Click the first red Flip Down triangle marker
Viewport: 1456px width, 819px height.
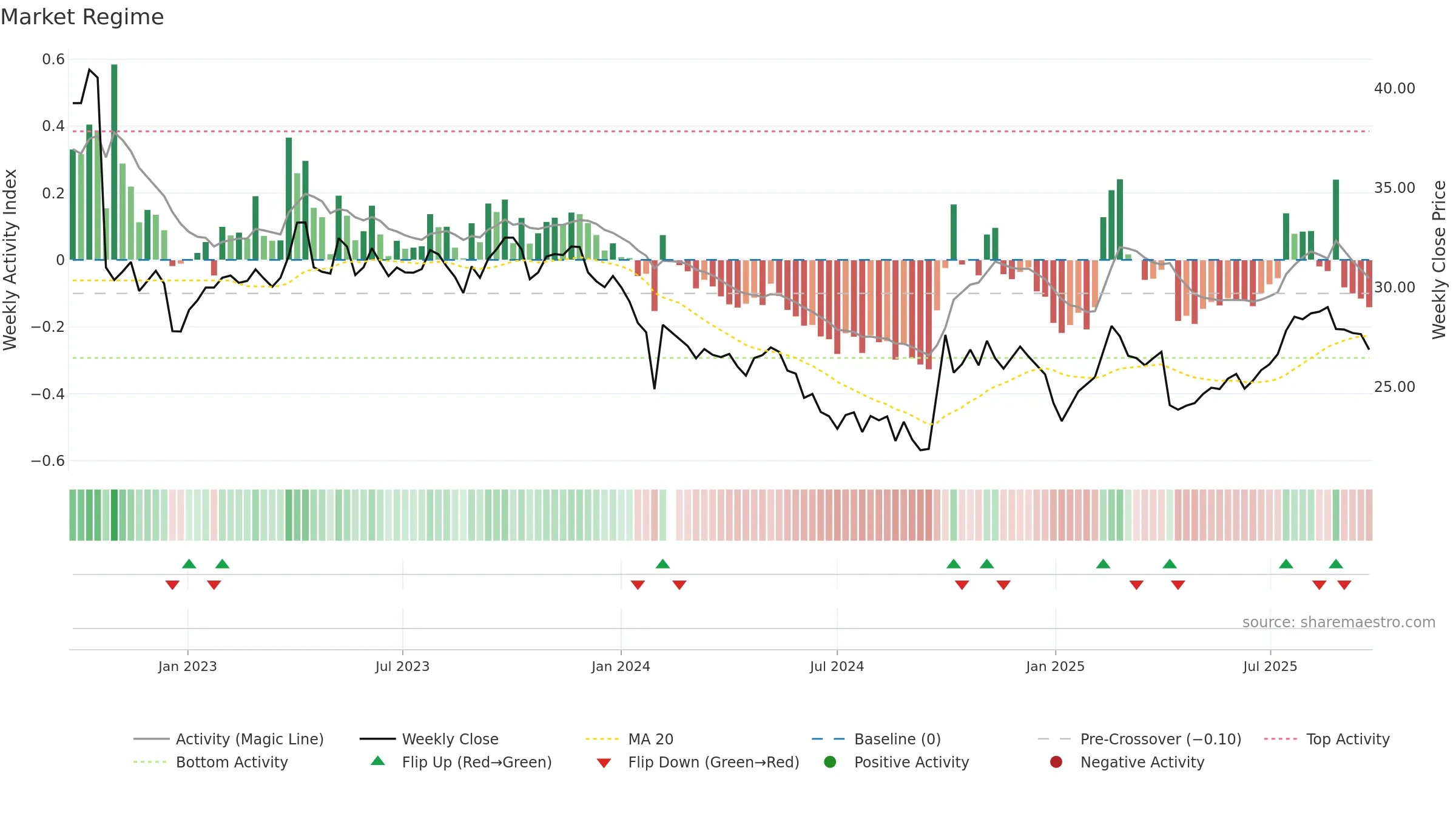172,585
